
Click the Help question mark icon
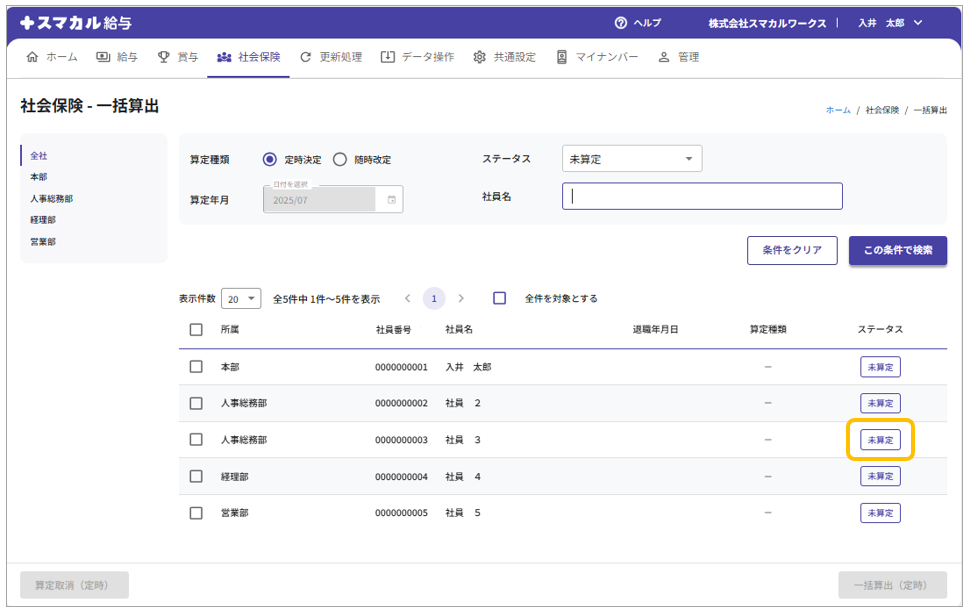[x=621, y=23]
